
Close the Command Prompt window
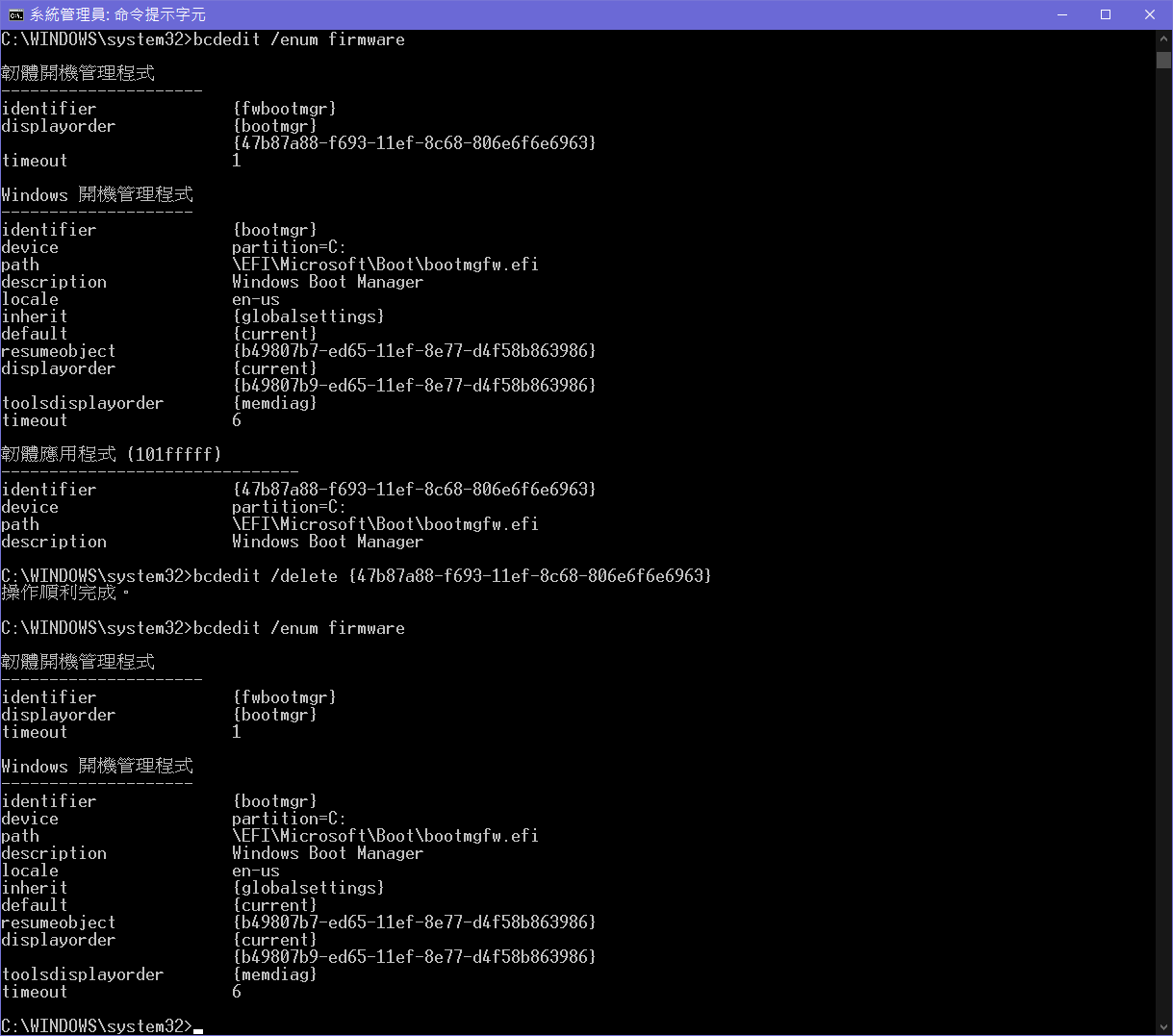click(x=1150, y=14)
